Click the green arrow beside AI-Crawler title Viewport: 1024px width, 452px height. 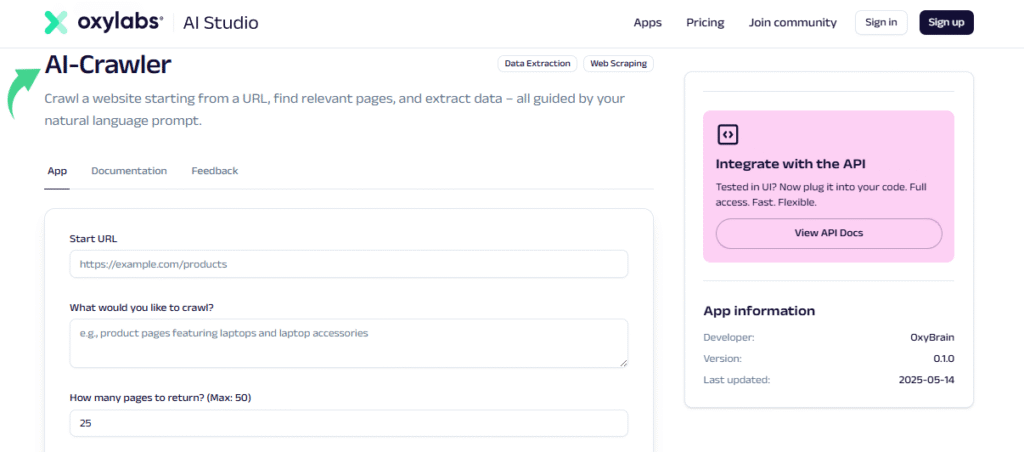pos(25,91)
